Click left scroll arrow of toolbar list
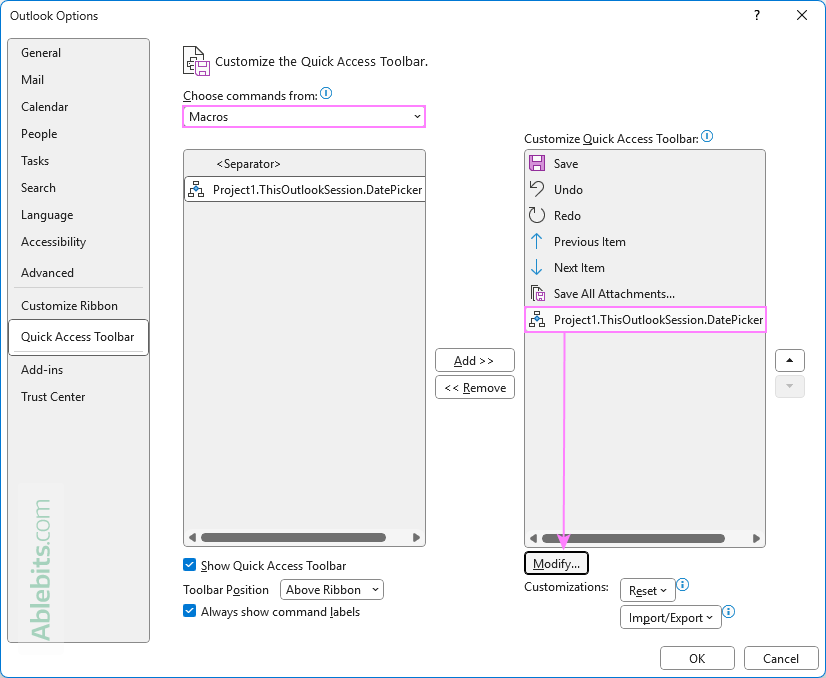 click(533, 538)
